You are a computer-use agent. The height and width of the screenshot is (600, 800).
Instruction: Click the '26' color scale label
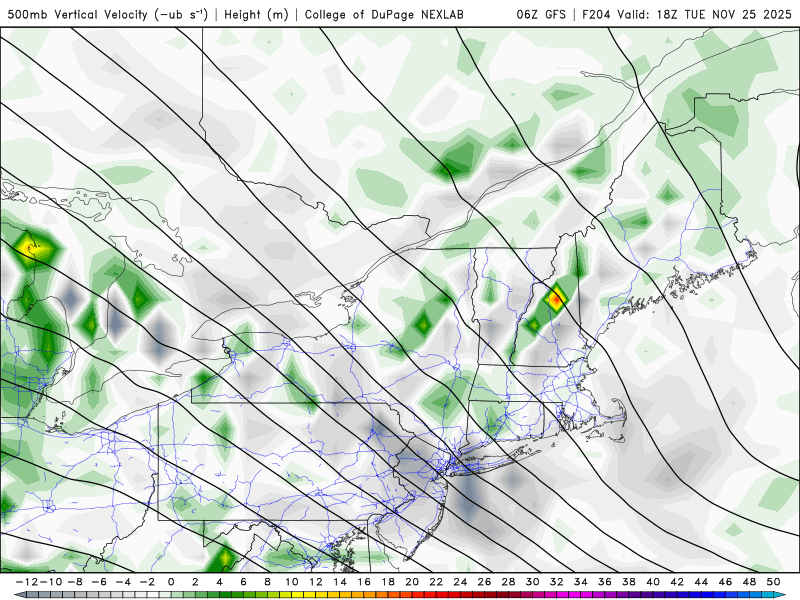click(484, 582)
